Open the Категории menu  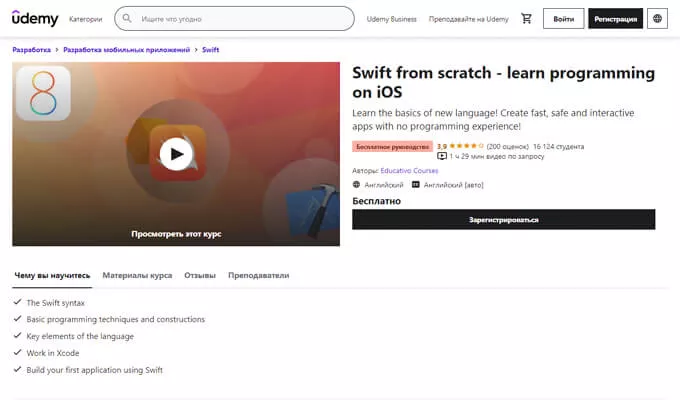85,19
